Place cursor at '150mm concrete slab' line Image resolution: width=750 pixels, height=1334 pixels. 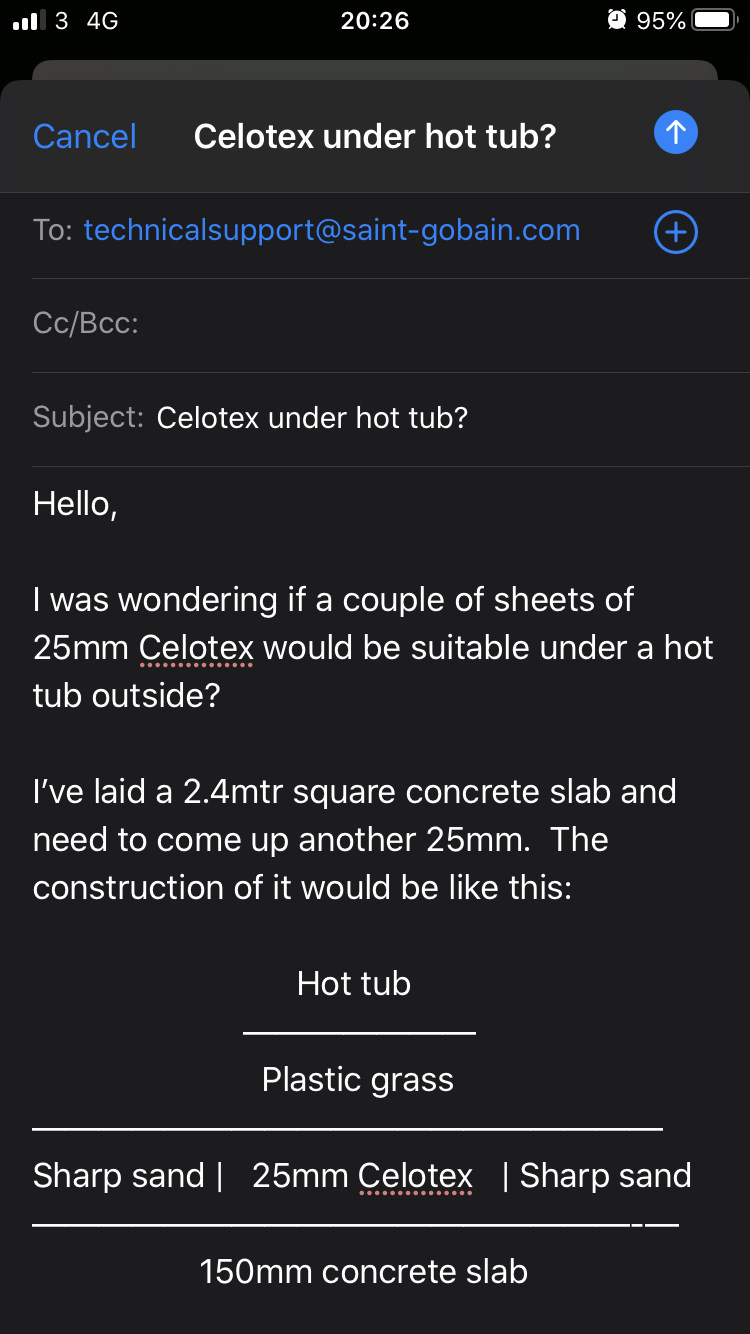[363, 1272]
